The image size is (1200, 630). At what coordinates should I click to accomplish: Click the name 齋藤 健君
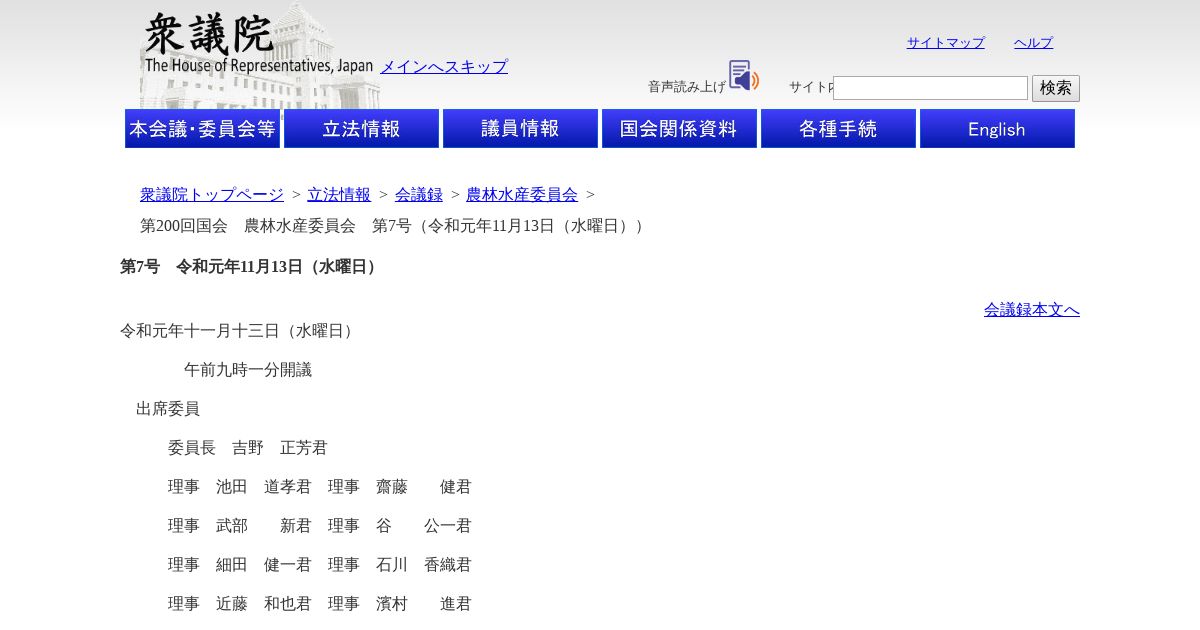point(424,487)
